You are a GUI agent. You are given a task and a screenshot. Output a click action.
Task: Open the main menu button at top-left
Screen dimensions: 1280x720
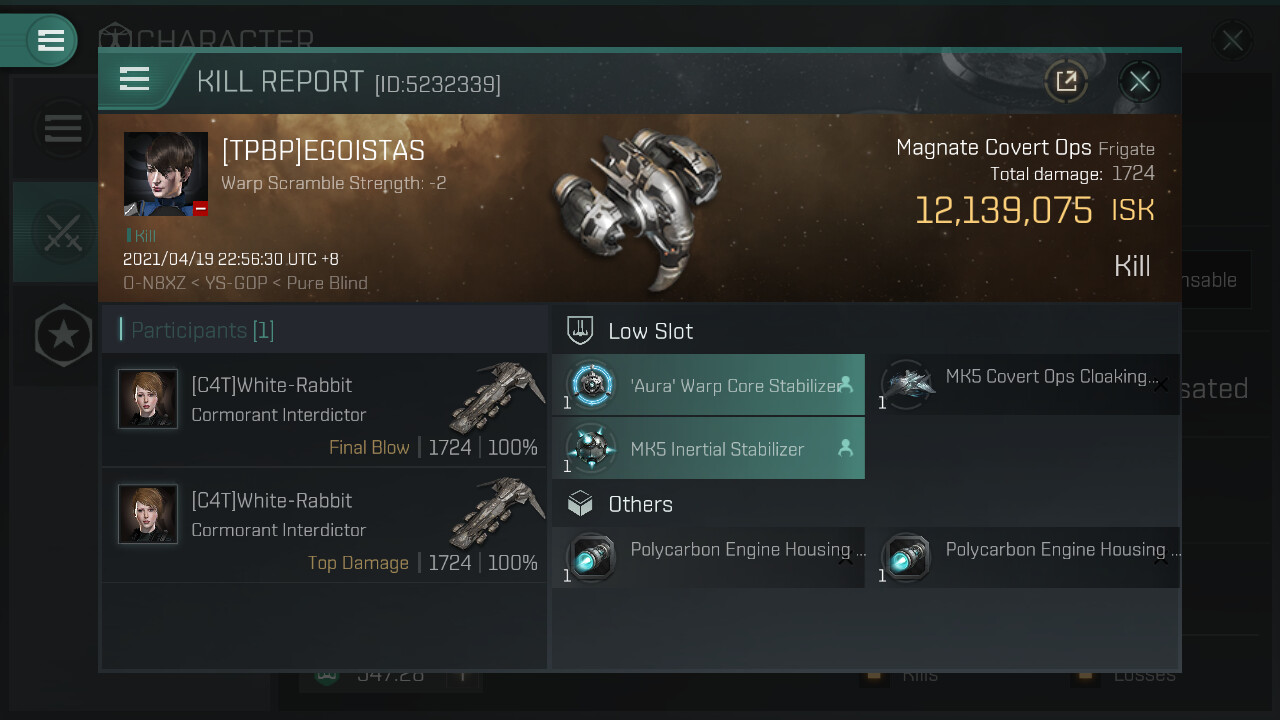point(50,40)
